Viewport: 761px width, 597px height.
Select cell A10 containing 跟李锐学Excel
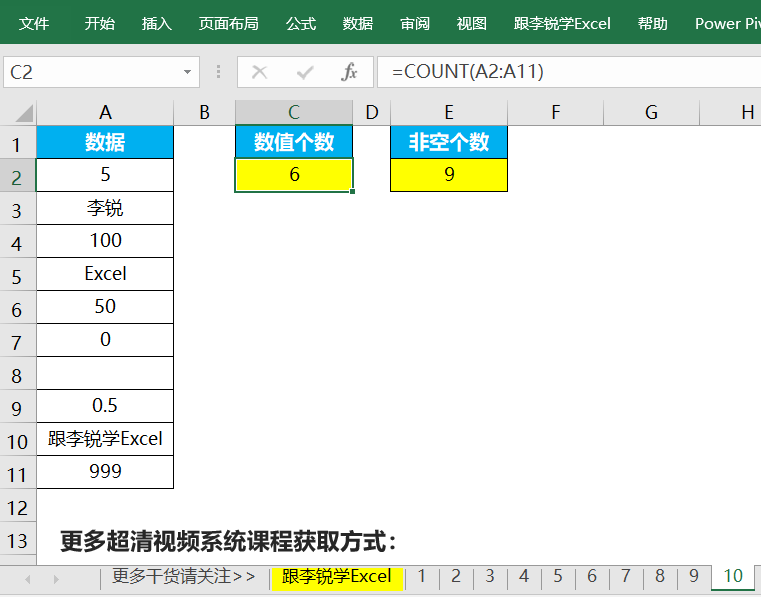pos(105,439)
